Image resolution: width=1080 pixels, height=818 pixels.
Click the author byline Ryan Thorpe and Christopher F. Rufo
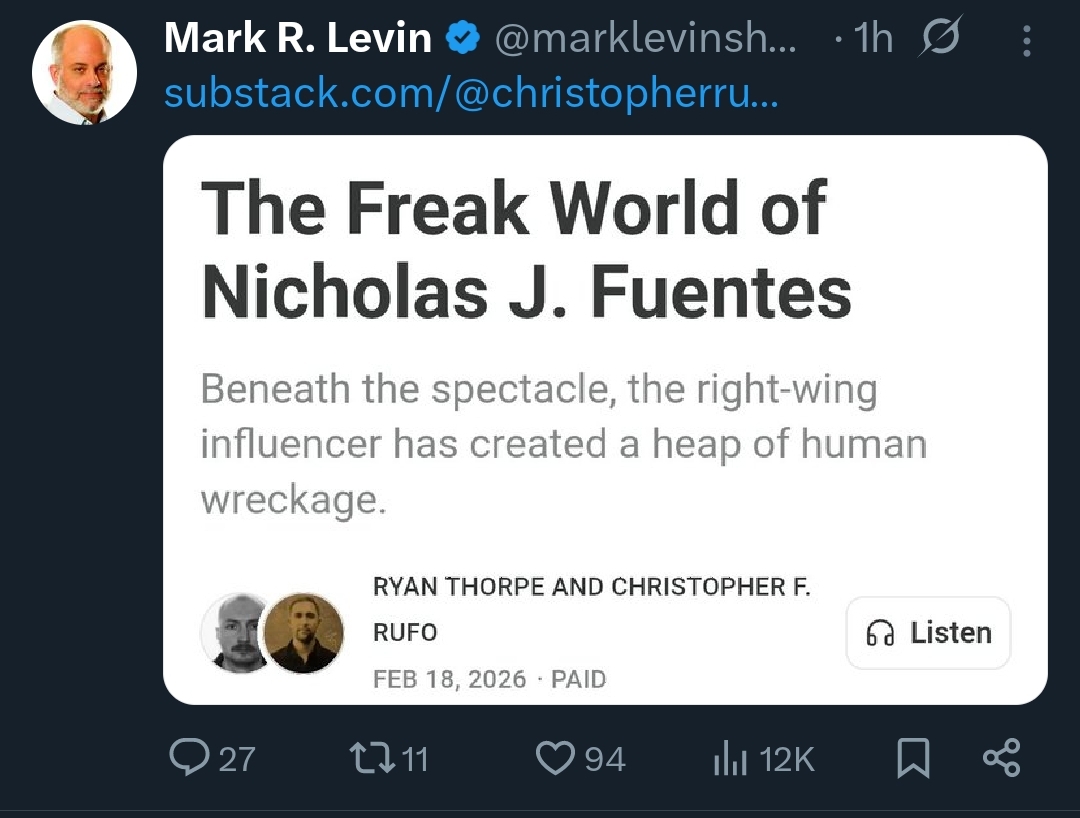point(591,609)
